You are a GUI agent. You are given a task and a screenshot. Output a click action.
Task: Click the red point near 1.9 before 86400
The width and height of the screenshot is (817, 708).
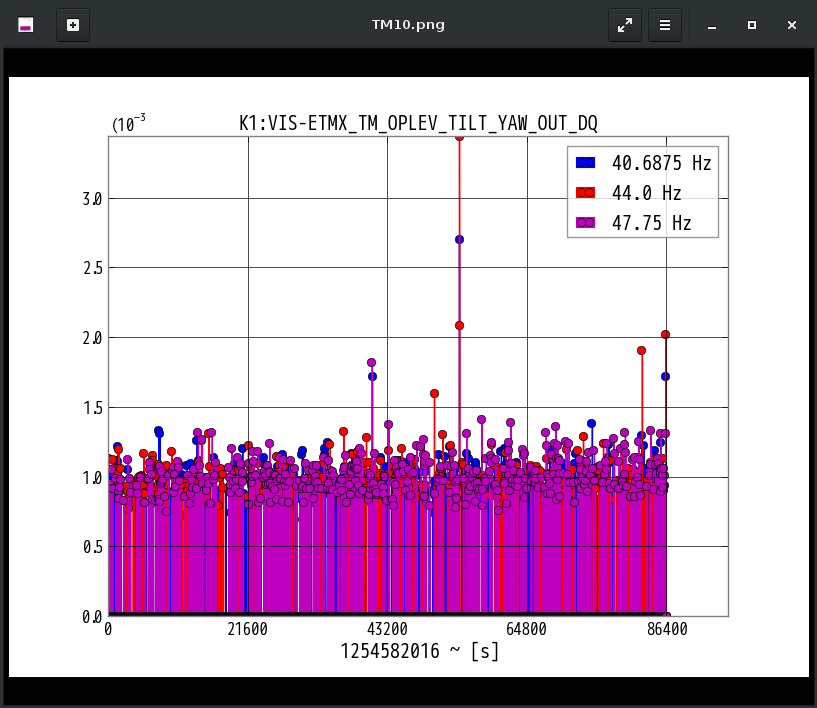point(641,351)
